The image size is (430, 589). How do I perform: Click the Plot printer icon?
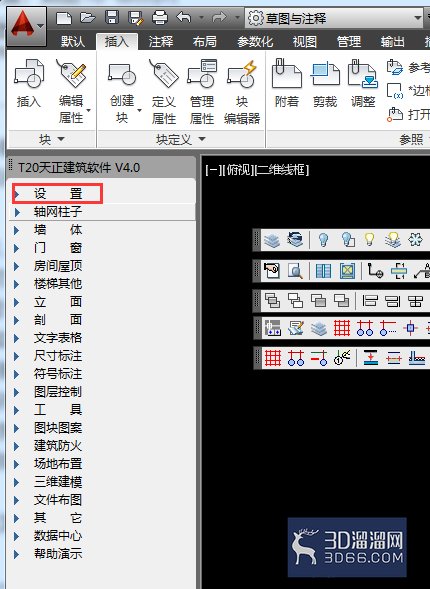pyautogui.click(x=160, y=17)
